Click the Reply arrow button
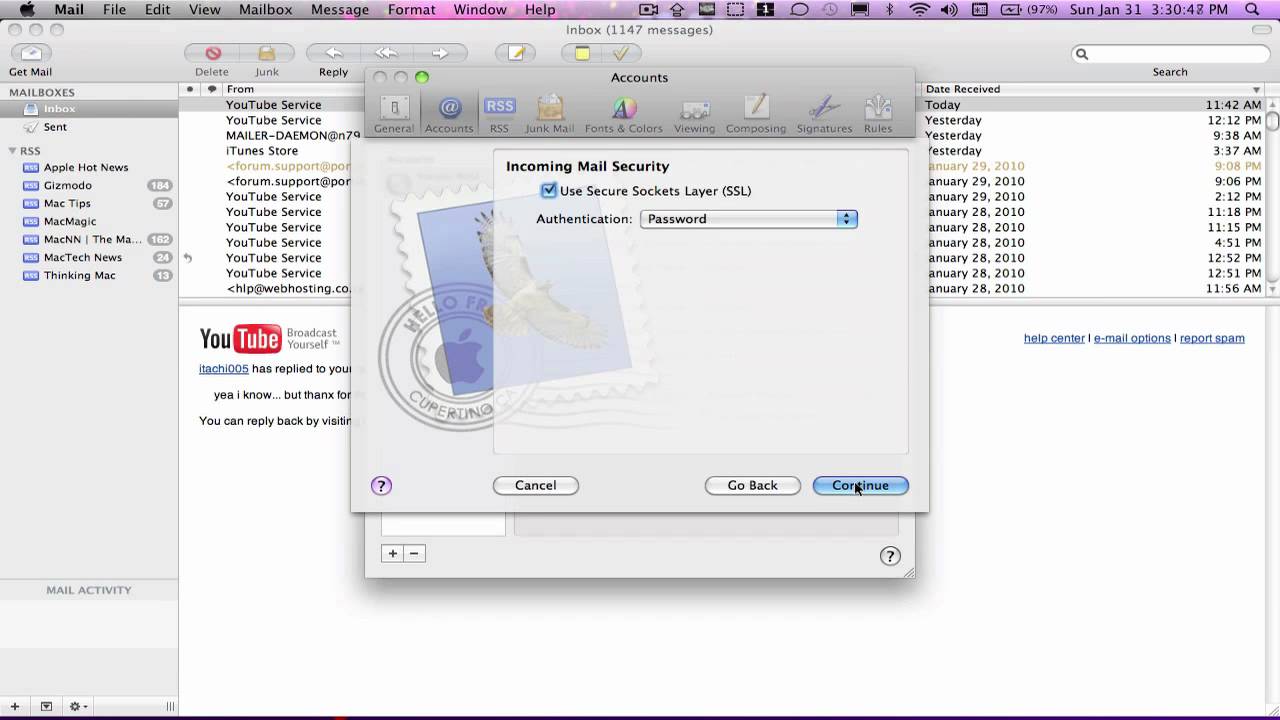This screenshot has height=720, width=1280. (x=333, y=54)
